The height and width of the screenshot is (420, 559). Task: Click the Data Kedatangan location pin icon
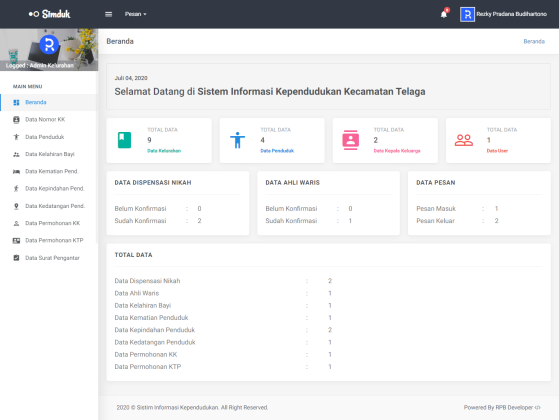pyautogui.click(x=16, y=206)
